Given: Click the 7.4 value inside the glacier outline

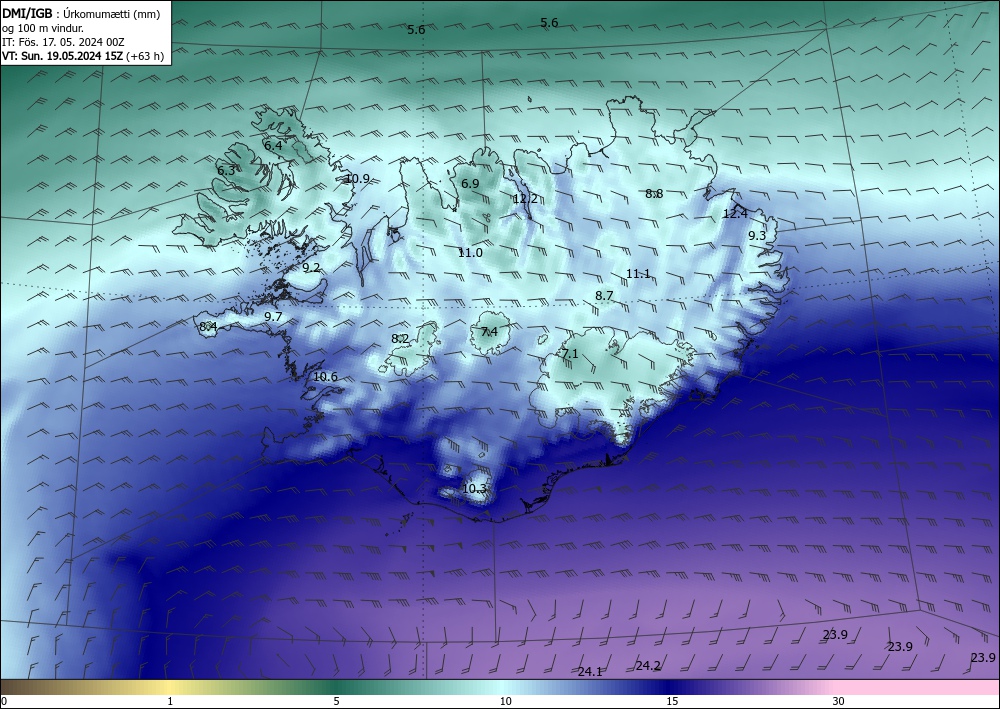Looking at the screenshot, I should click(489, 332).
